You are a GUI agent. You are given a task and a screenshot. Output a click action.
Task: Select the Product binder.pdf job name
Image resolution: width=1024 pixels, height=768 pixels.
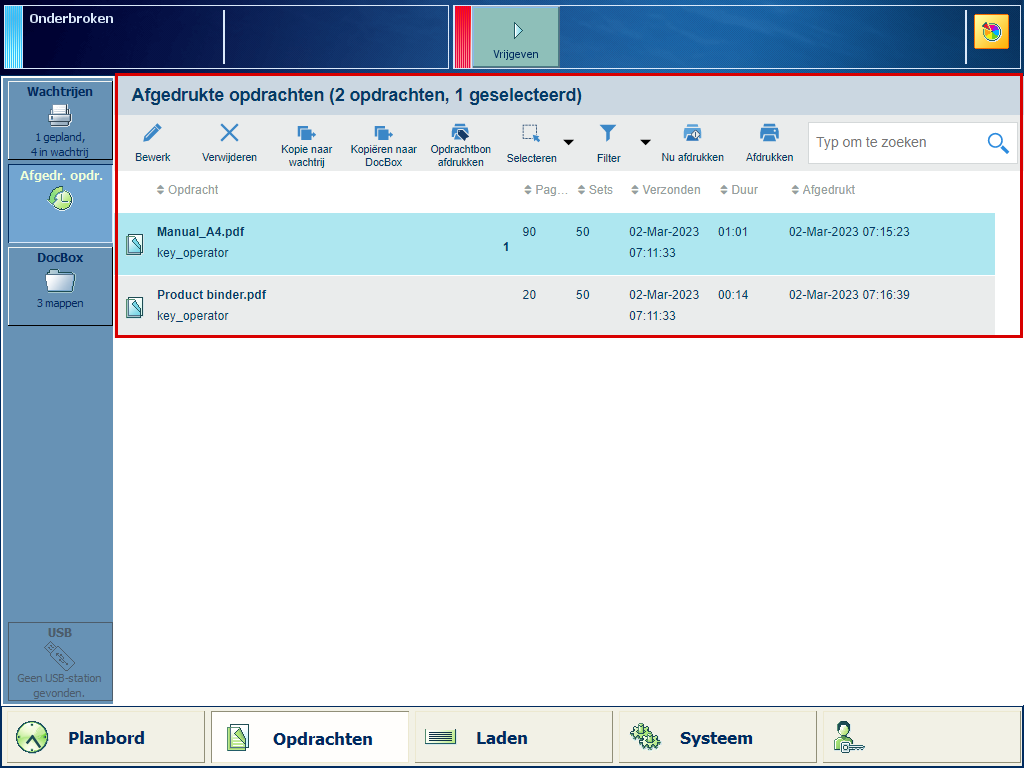tap(212, 295)
